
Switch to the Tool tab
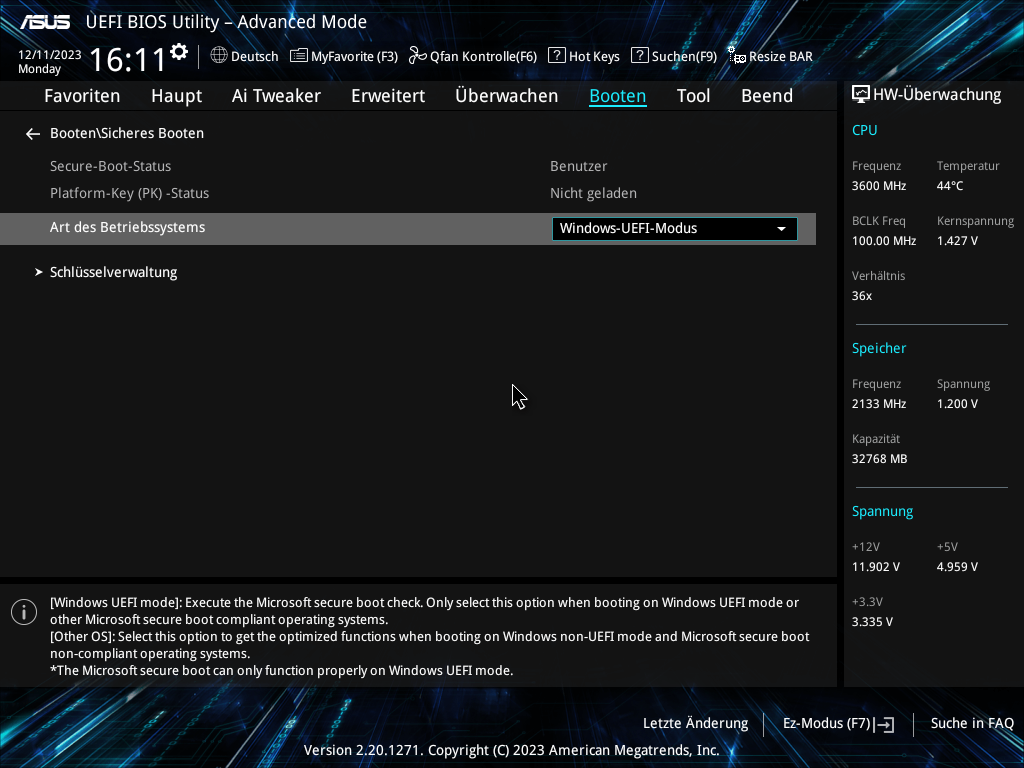tap(694, 96)
